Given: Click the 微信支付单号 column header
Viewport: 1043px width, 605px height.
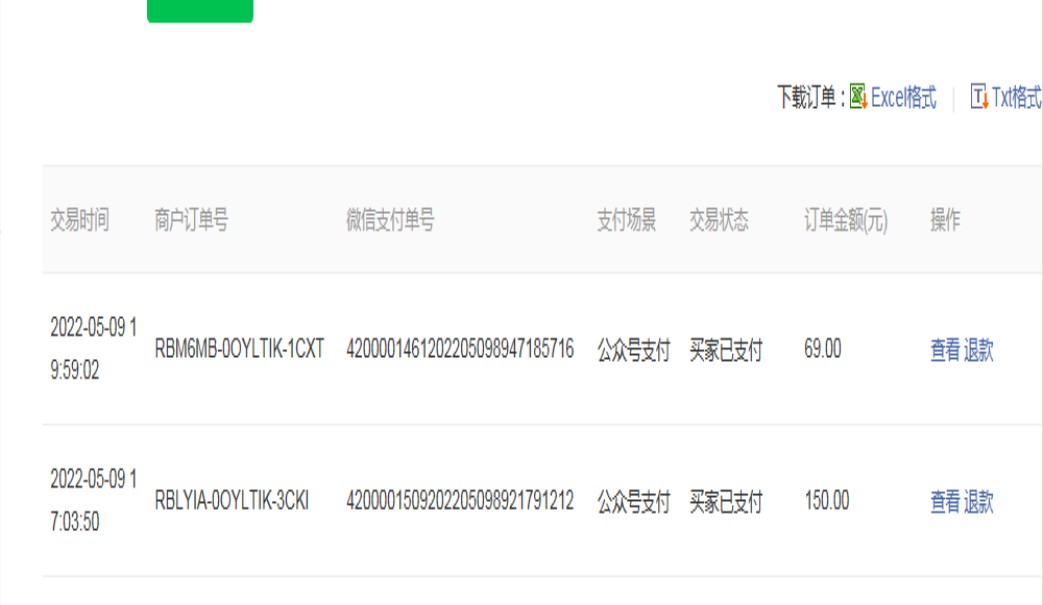Looking at the screenshot, I should pos(390,220).
